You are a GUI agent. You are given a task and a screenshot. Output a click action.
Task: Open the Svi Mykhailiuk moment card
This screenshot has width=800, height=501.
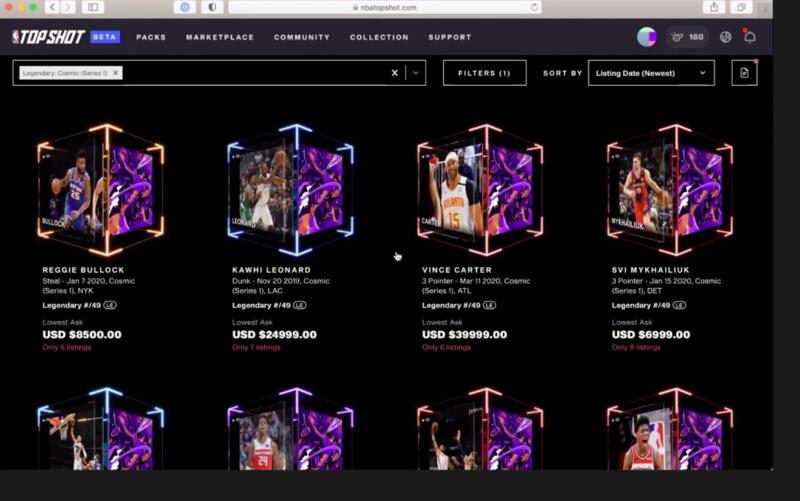tap(670, 190)
